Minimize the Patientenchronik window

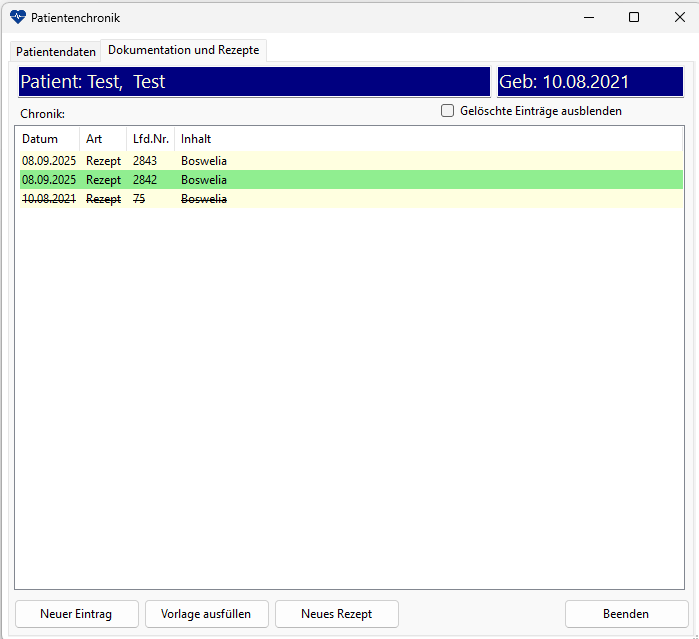tap(589, 17)
